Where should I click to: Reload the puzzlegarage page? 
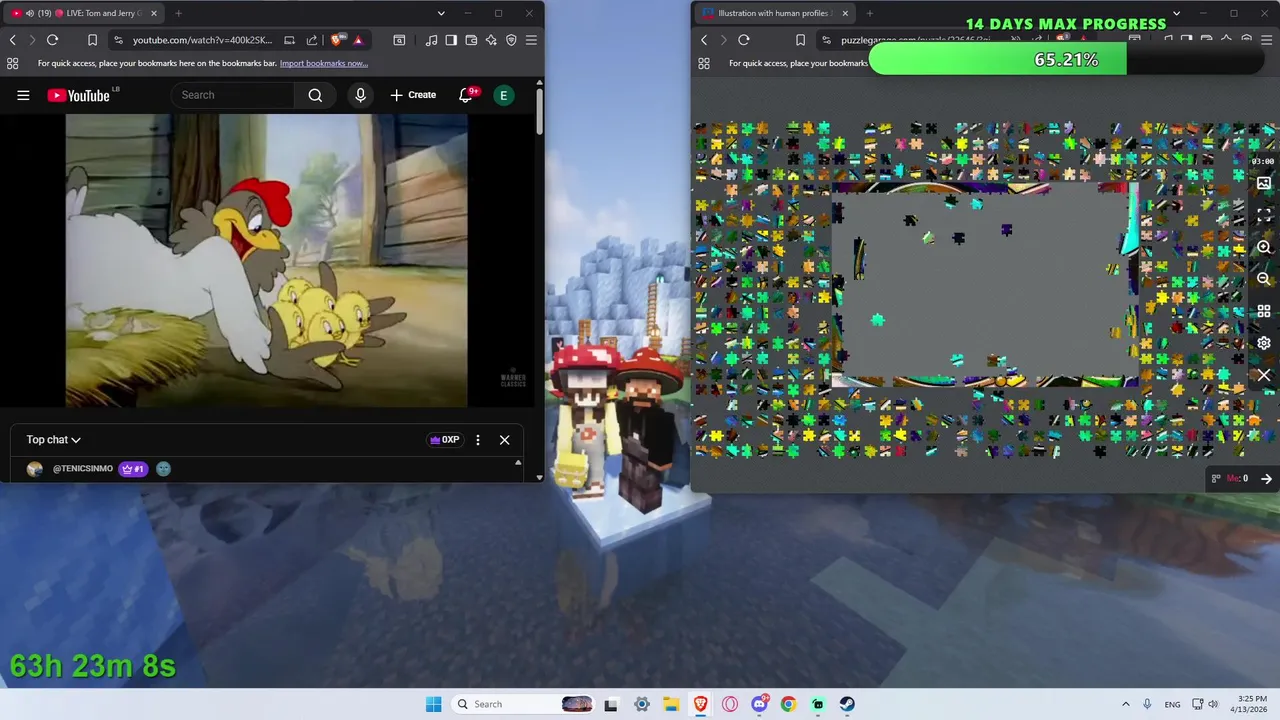coord(743,40)
